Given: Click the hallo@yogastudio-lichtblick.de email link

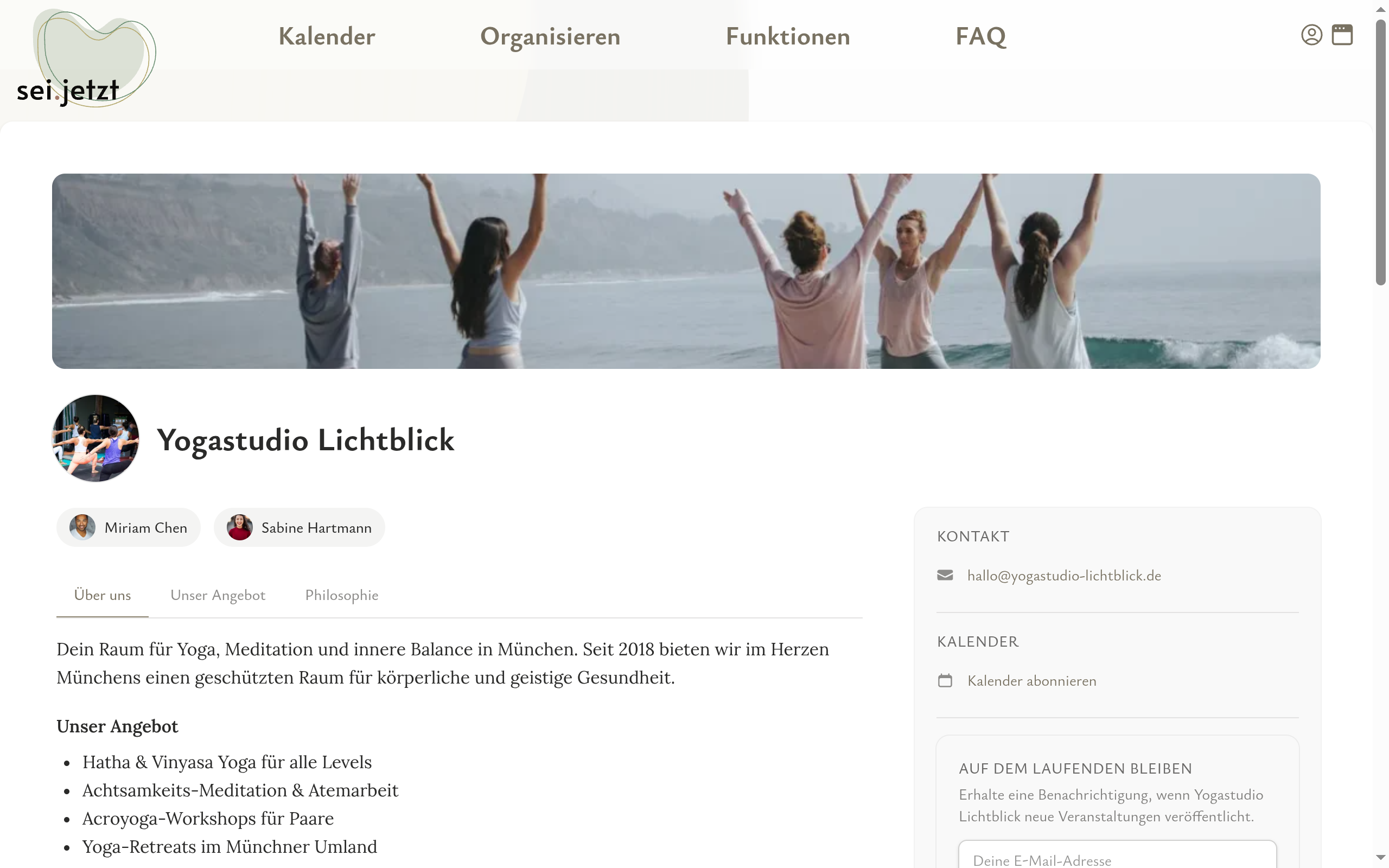Looking at the screenshot, I should [x=1064, y=576].
